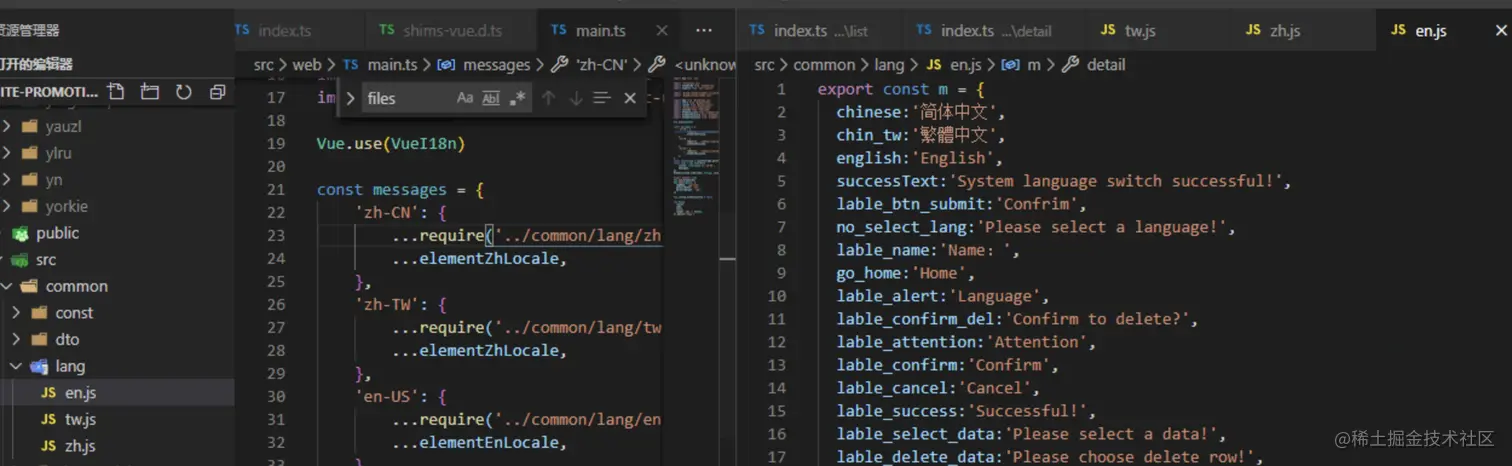Click 'lang' in en.js breadcrumb
The height and width of the screenshot is (466, 1512).
coord(889,65)
